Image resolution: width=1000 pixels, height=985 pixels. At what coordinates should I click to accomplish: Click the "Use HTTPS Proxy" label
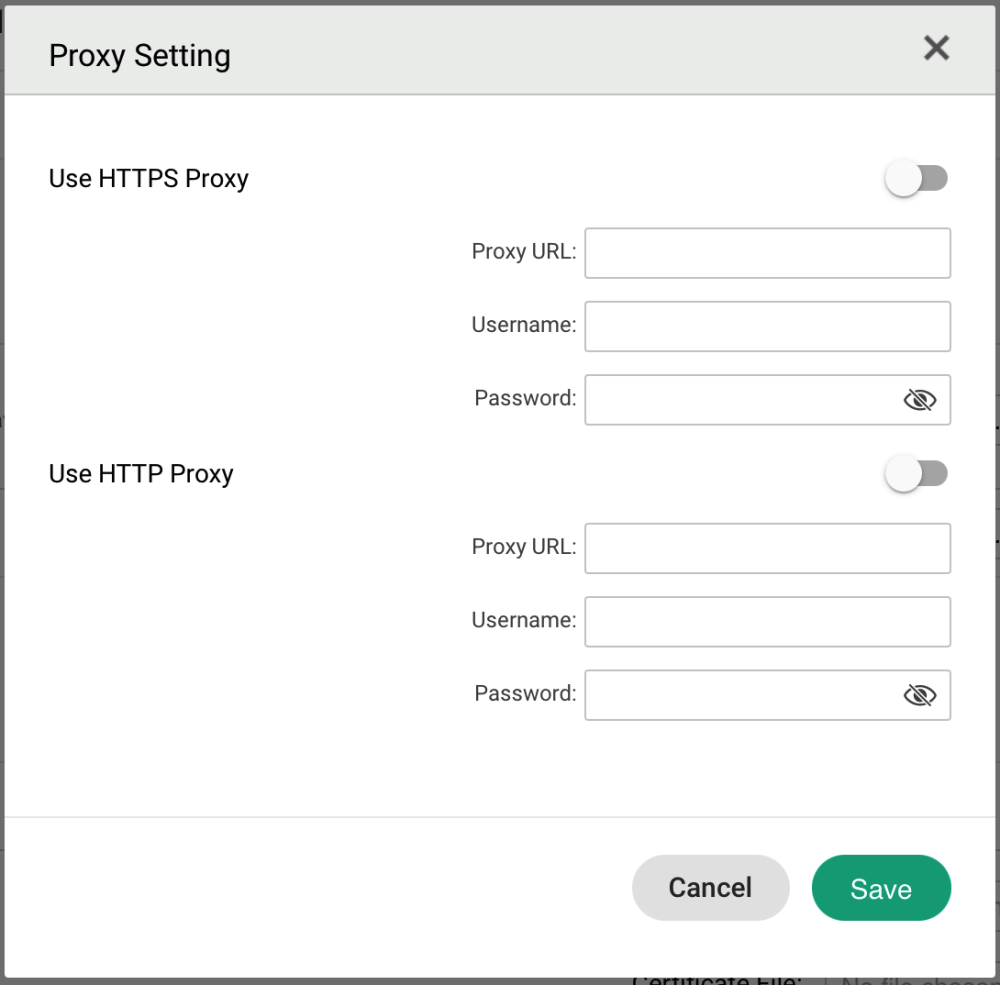click(x=149, y=179)
